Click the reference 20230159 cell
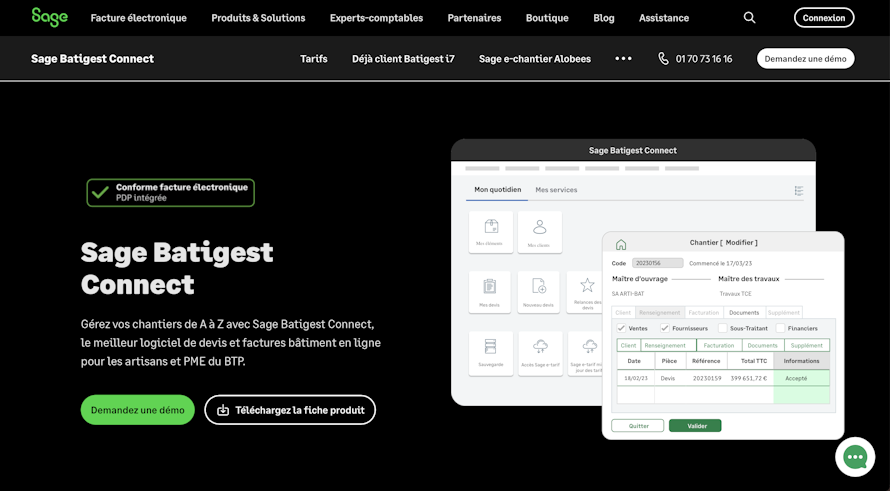890x491 pixels. coord(707,378)
